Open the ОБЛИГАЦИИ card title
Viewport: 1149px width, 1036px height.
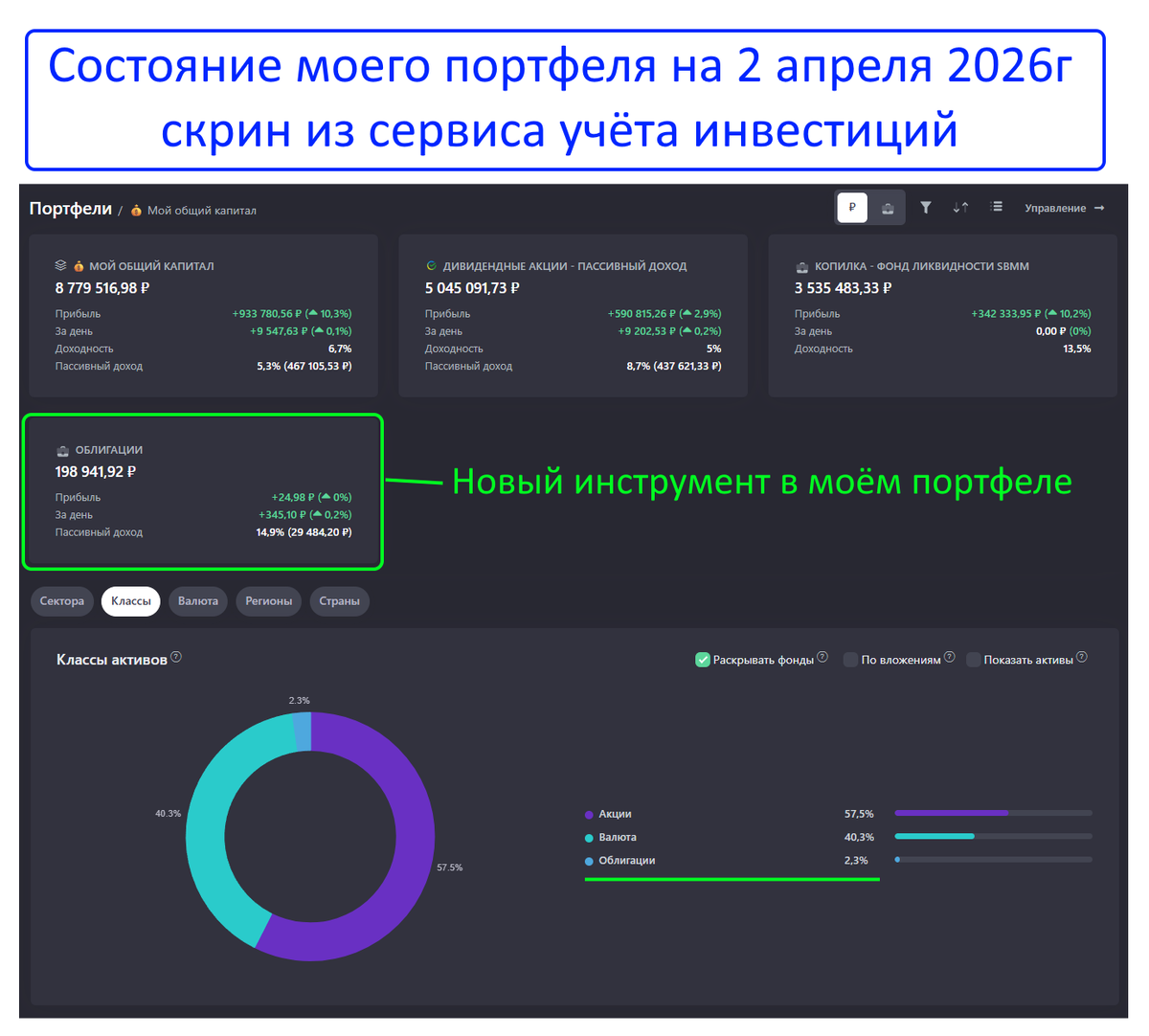tap(109, 450)
